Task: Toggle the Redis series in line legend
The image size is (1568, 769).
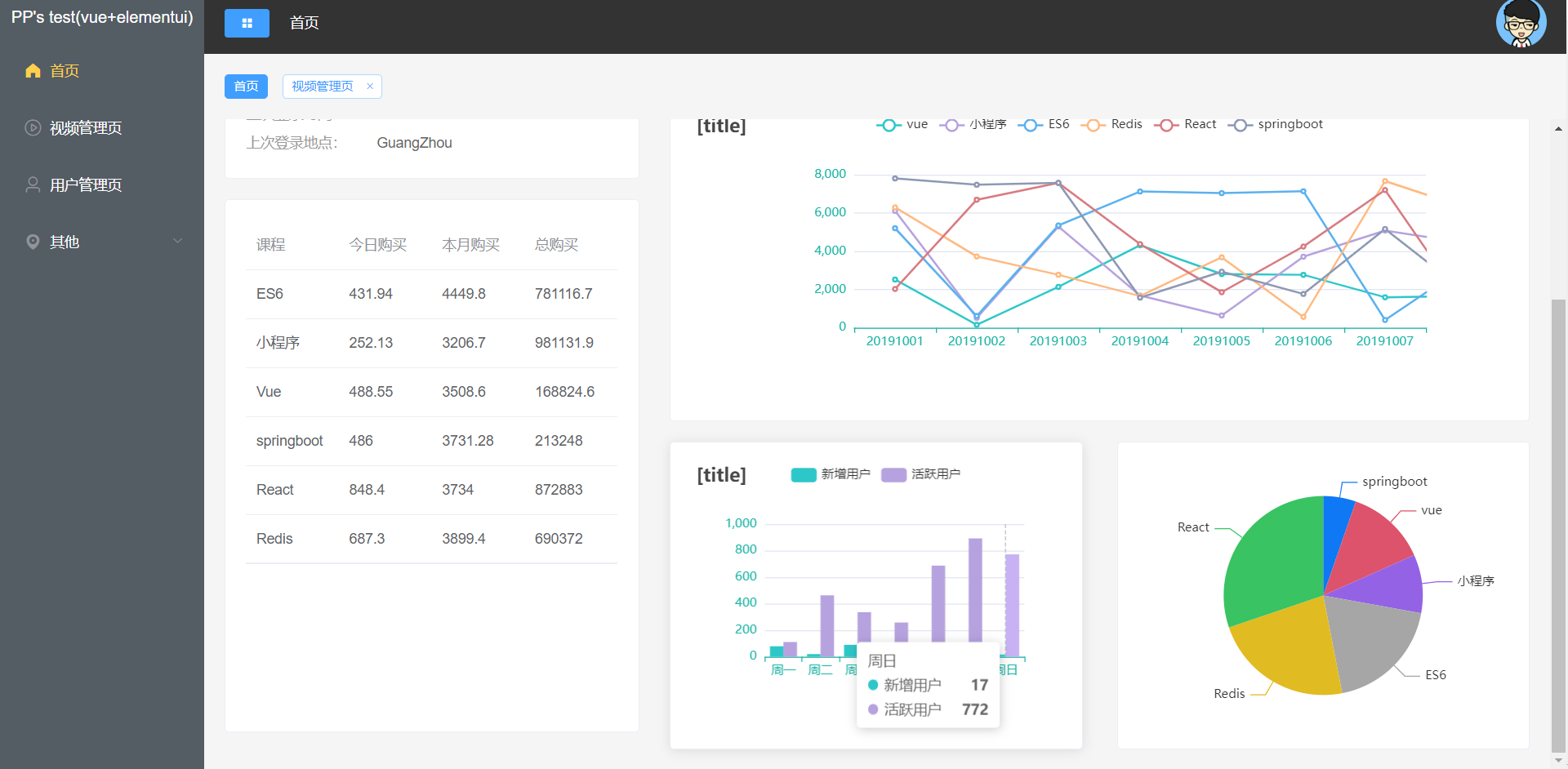Action: click(x=1111, y=124)
